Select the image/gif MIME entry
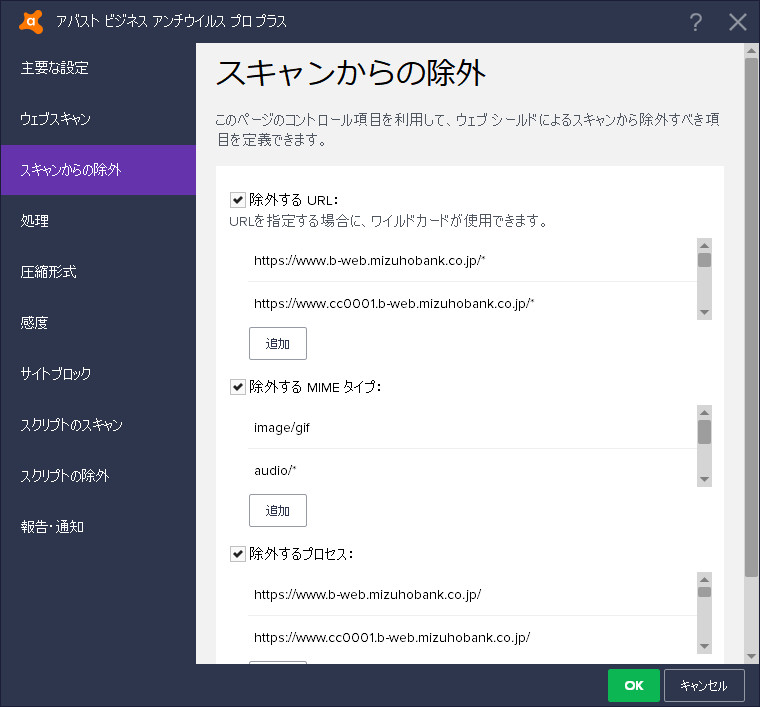 coord(472,427)
